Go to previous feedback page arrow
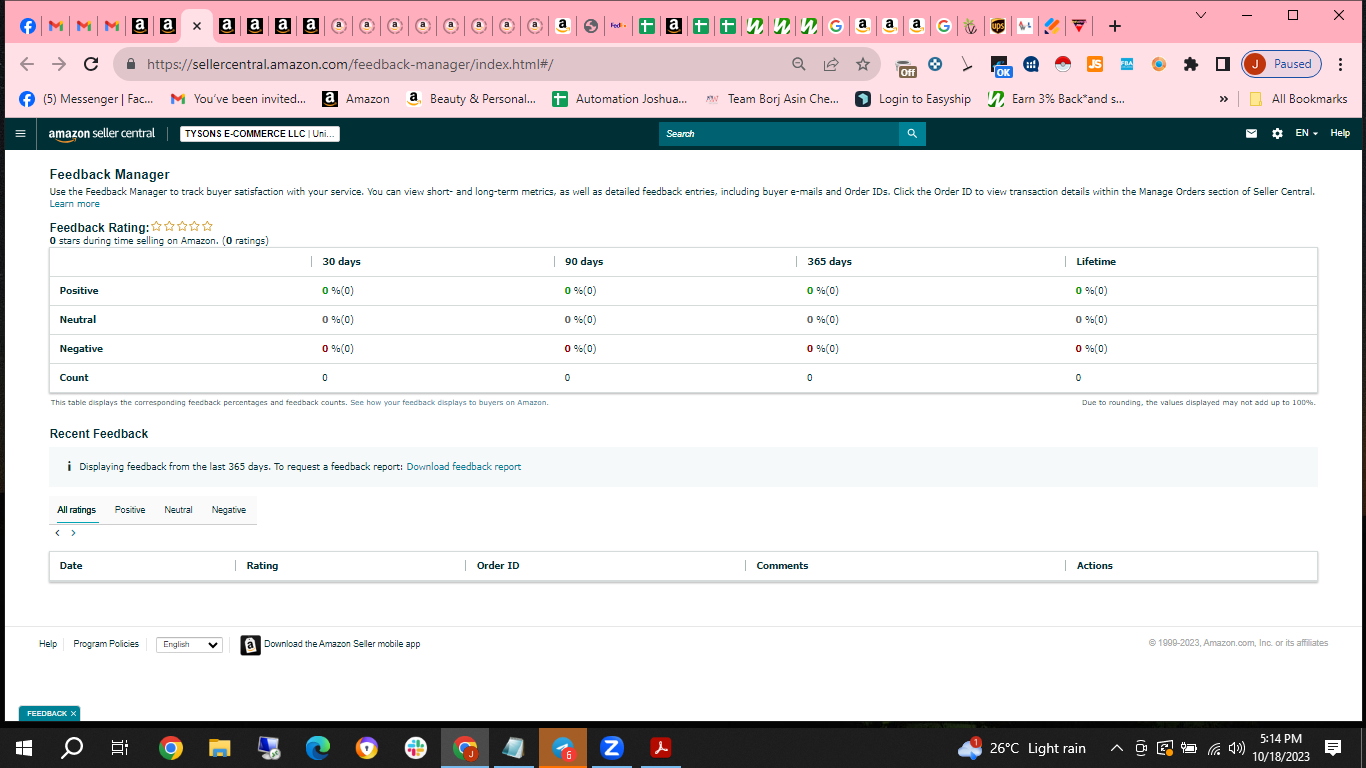1366x768 pixels. pyautogui.click(x=57, y=533)
